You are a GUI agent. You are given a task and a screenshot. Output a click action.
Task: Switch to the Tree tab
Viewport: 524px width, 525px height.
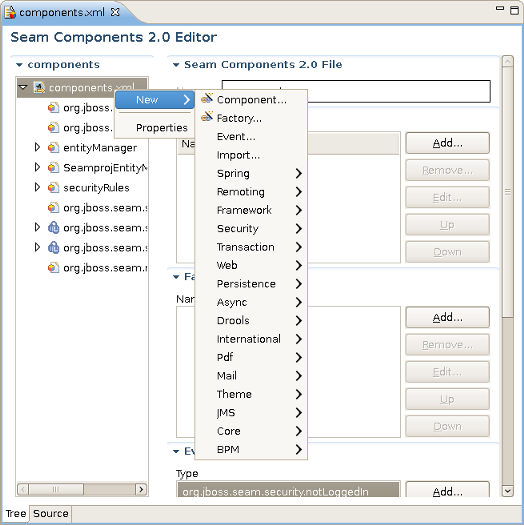click(x=16, y=514)
